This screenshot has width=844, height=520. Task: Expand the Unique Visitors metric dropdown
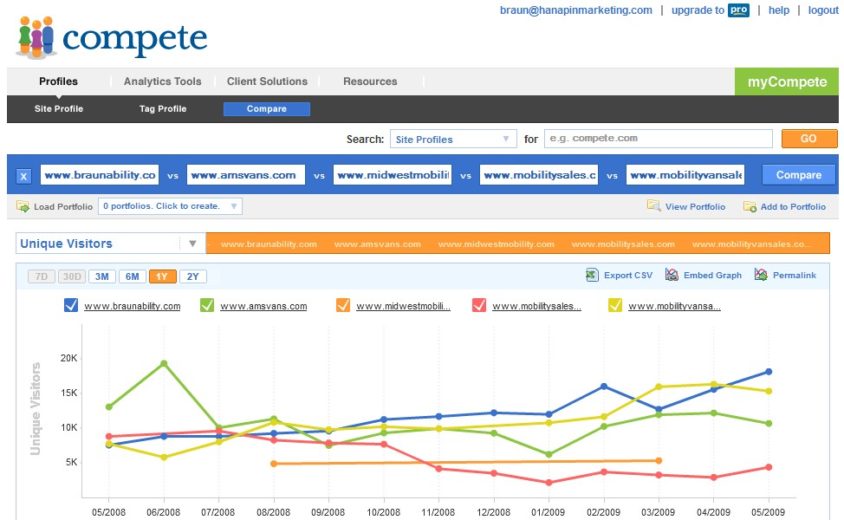[x=110, y=243]
